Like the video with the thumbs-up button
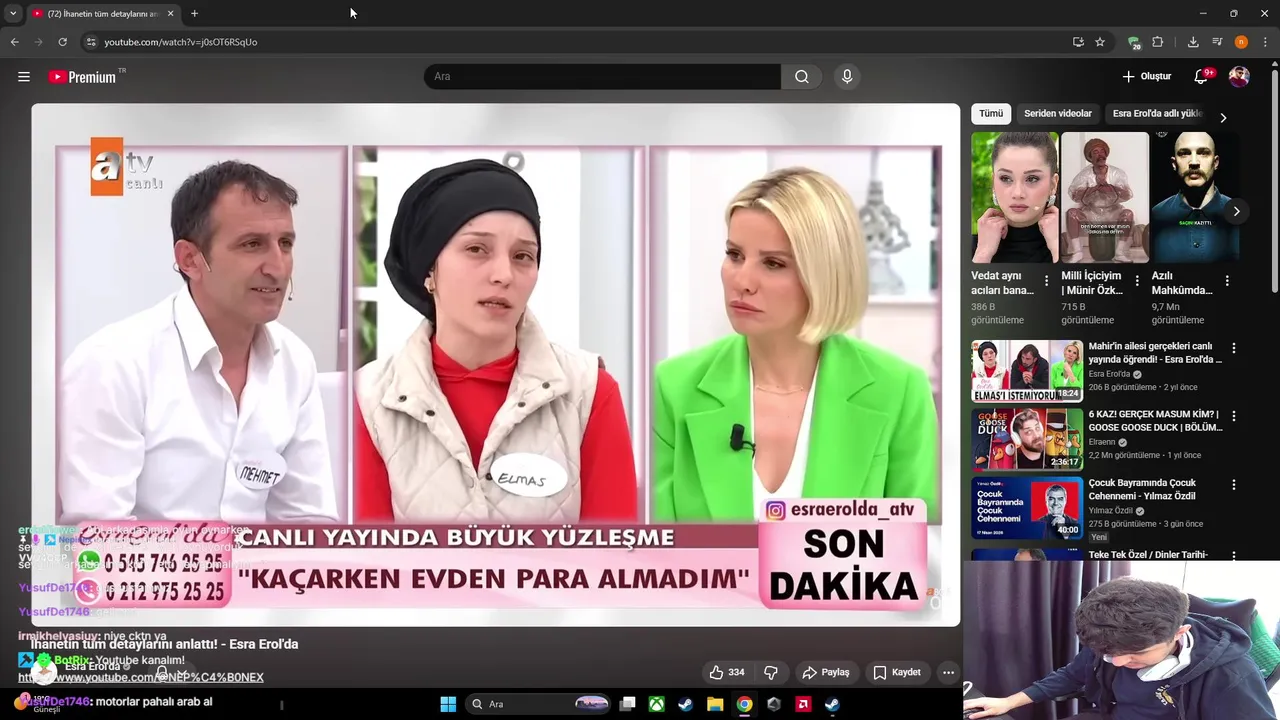The height and width of the screenshot is (720, 1280). pos(727,672)
